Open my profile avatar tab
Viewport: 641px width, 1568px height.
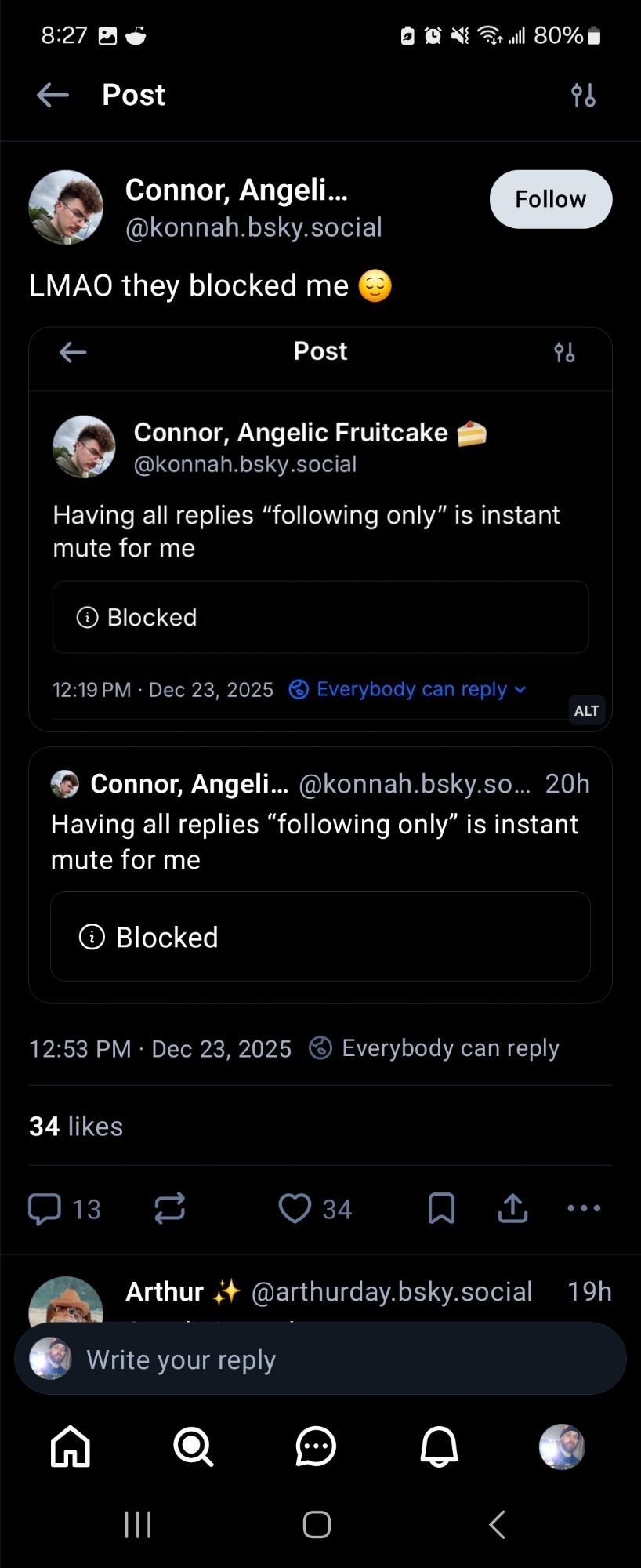tap(562, 1446)
